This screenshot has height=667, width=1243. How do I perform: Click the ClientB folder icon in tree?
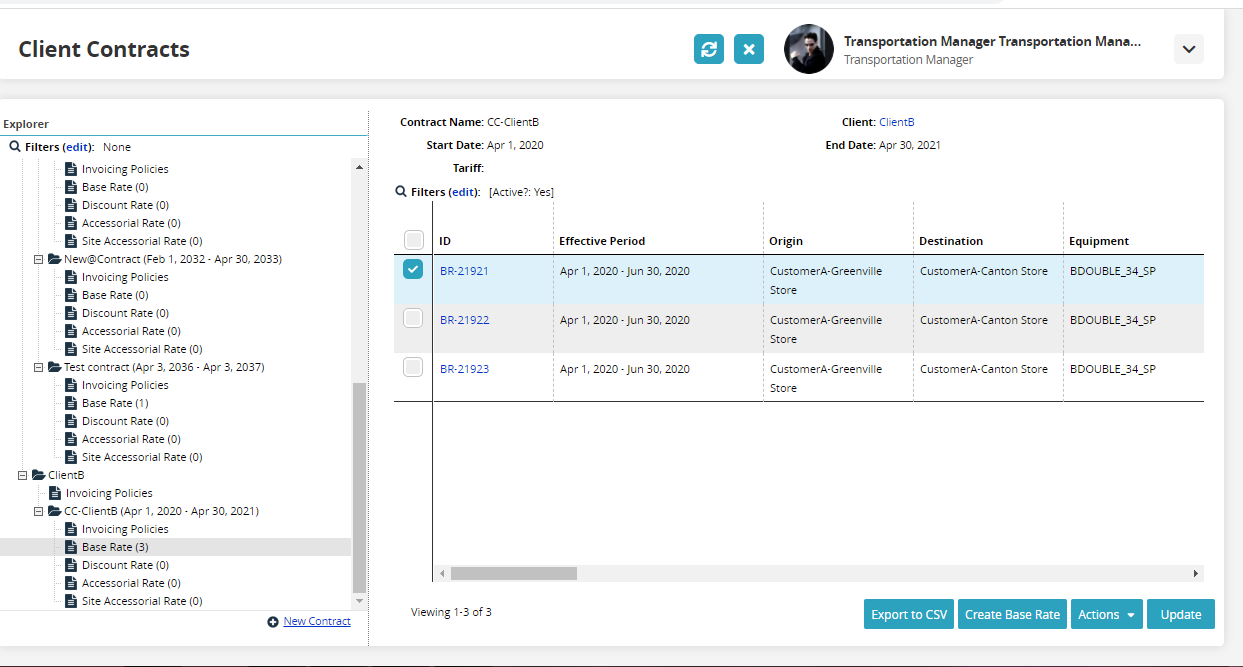point(39,475)
